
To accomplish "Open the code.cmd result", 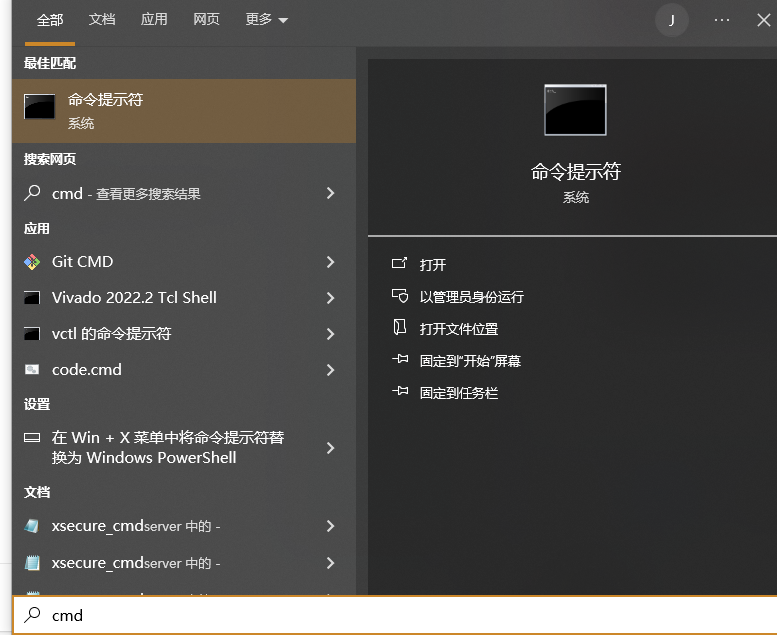I will (184, 370).
